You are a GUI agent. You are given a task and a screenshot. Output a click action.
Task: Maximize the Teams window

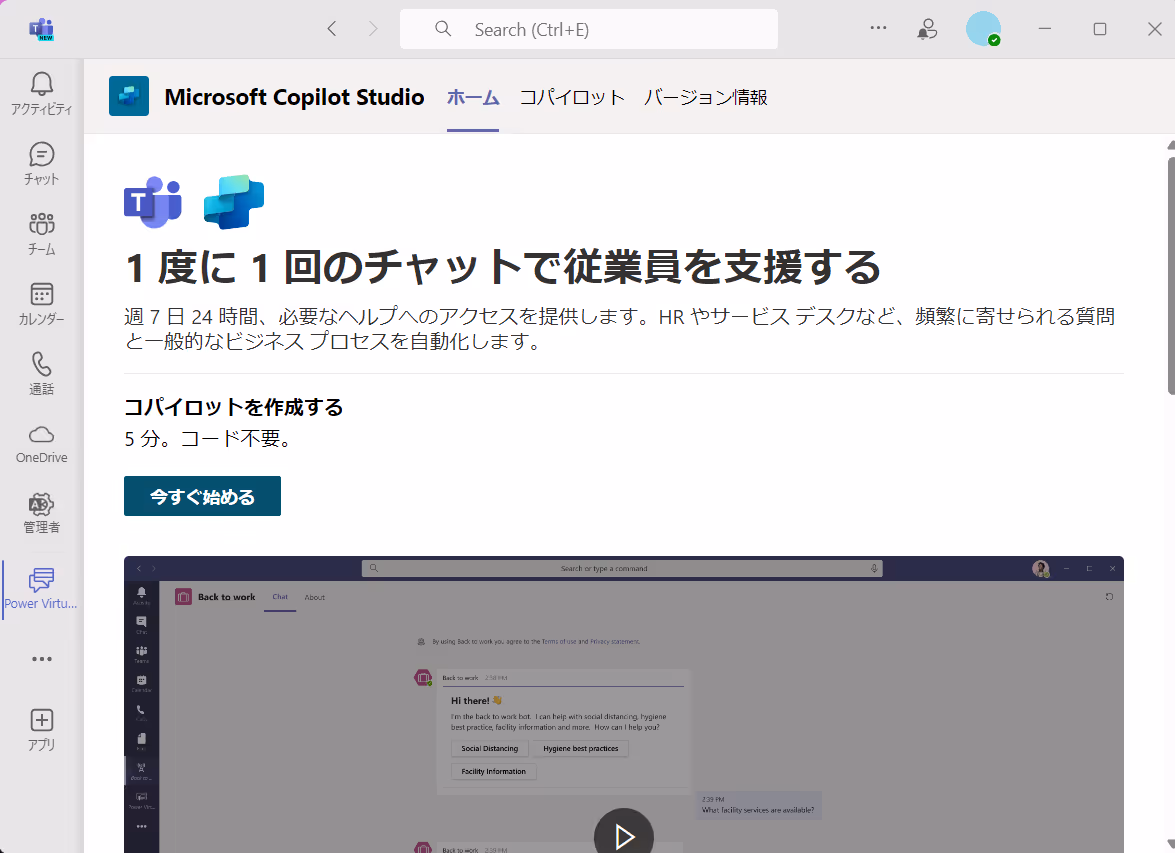point(1099,29)
